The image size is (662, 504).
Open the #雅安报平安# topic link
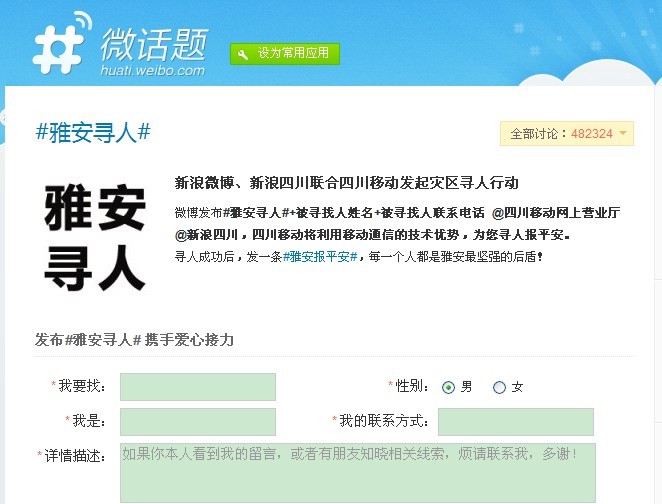click(x=320, y=256)
